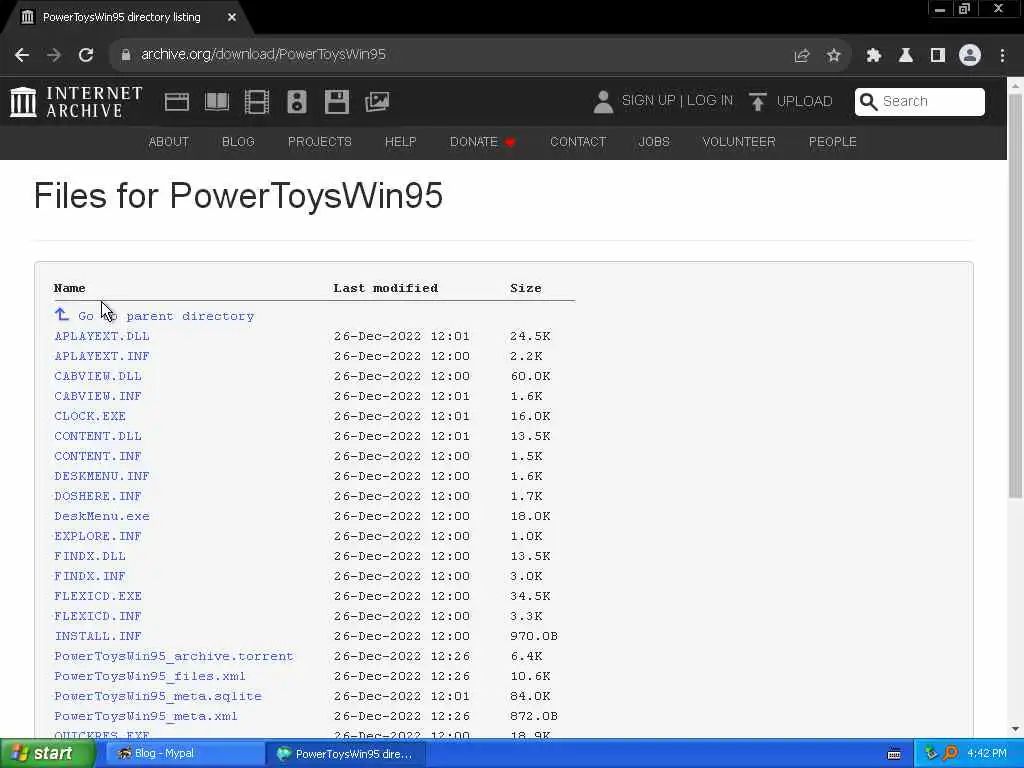The height and width of the screenshot is (768, 1024).
Task: Download PowerToysWin95_archive.torrent
Action: (174, 656)
